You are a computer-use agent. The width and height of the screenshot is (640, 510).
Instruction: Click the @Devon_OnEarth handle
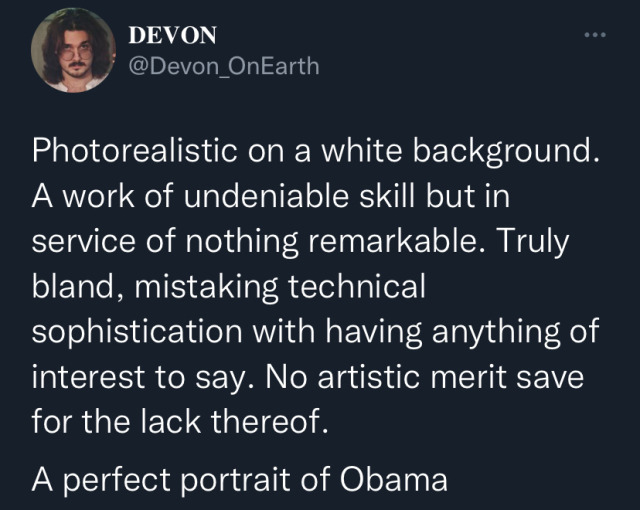(224, 66)
